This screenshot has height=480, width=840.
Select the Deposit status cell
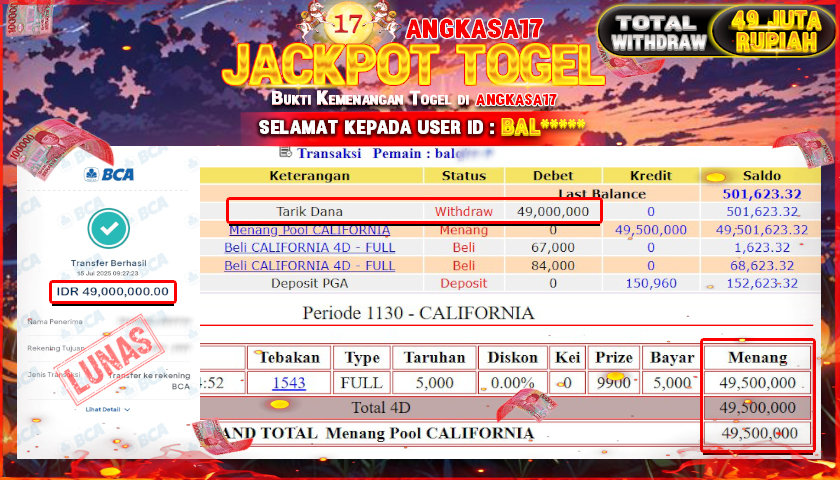(464, 283)
